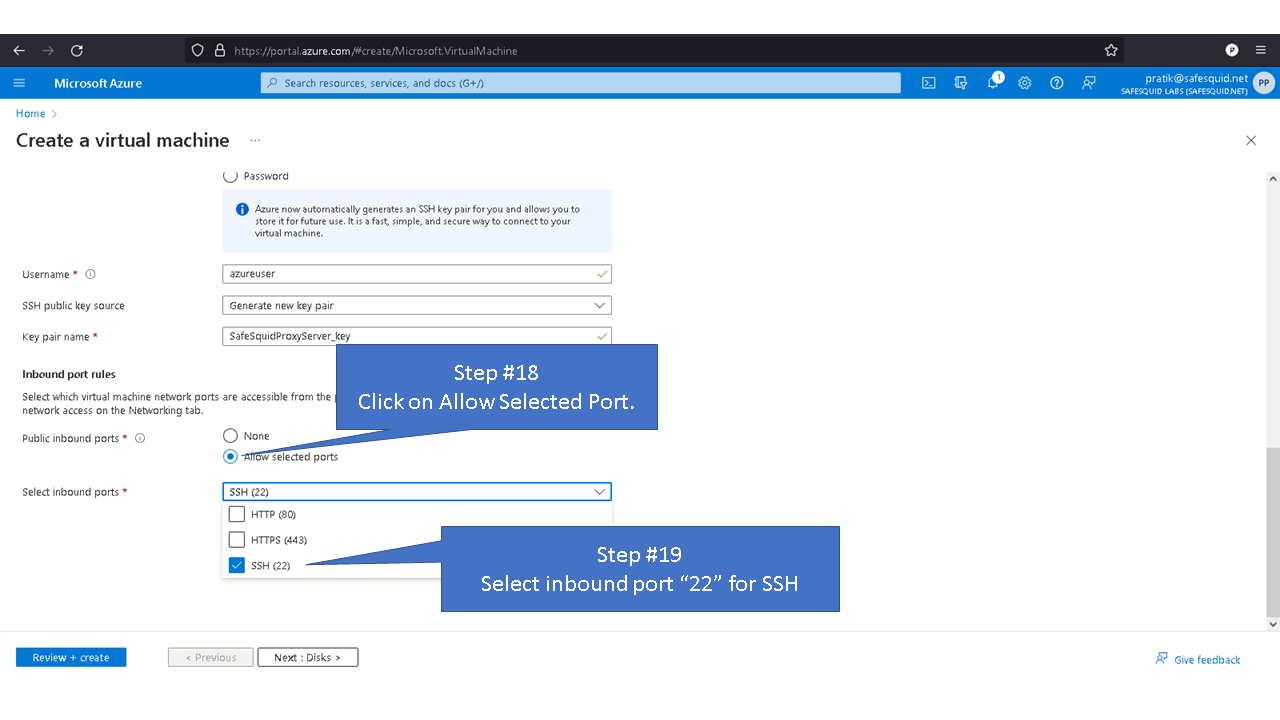This screenshot has width=1280, height=720.
Task: Navigate to Home breadcrumb link
Action: pos(30,113)
